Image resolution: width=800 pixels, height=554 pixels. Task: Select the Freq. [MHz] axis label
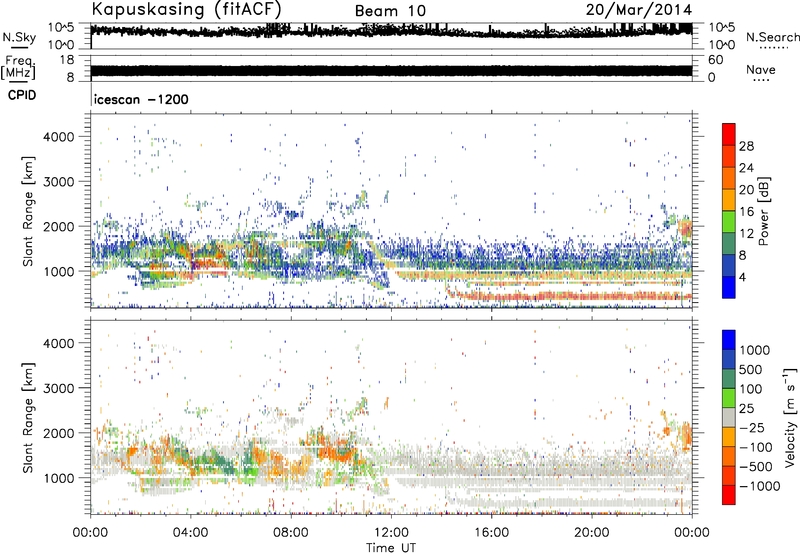click(x=19, y=67)
